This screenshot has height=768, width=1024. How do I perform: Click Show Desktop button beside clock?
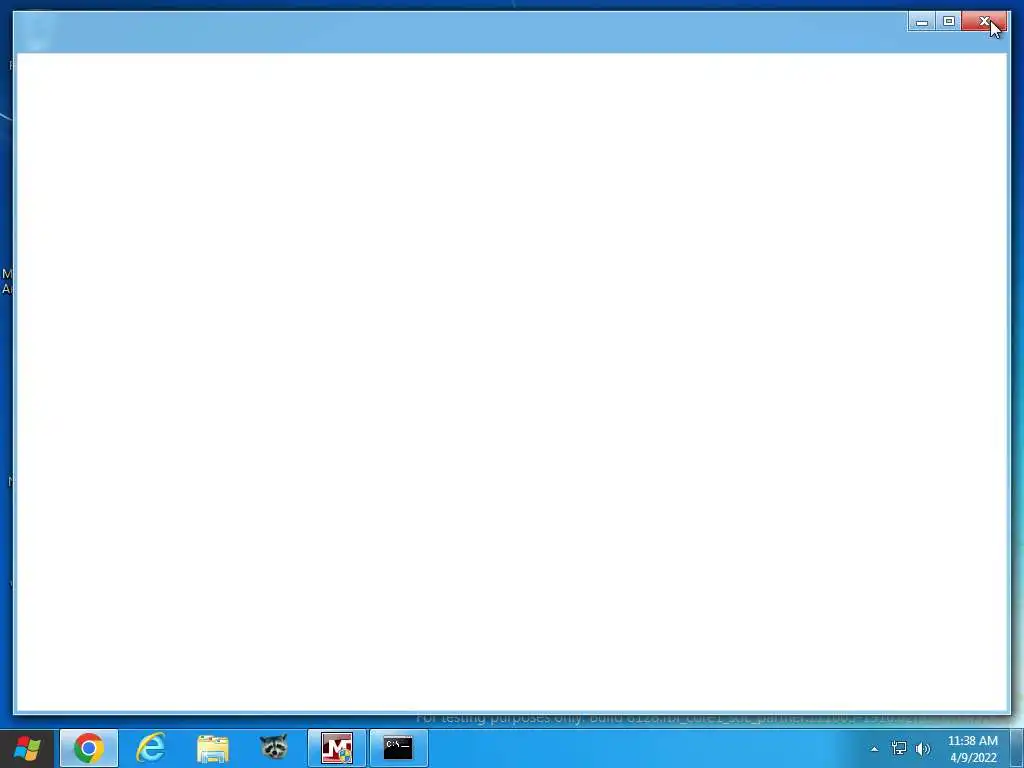coord(1017,748)
